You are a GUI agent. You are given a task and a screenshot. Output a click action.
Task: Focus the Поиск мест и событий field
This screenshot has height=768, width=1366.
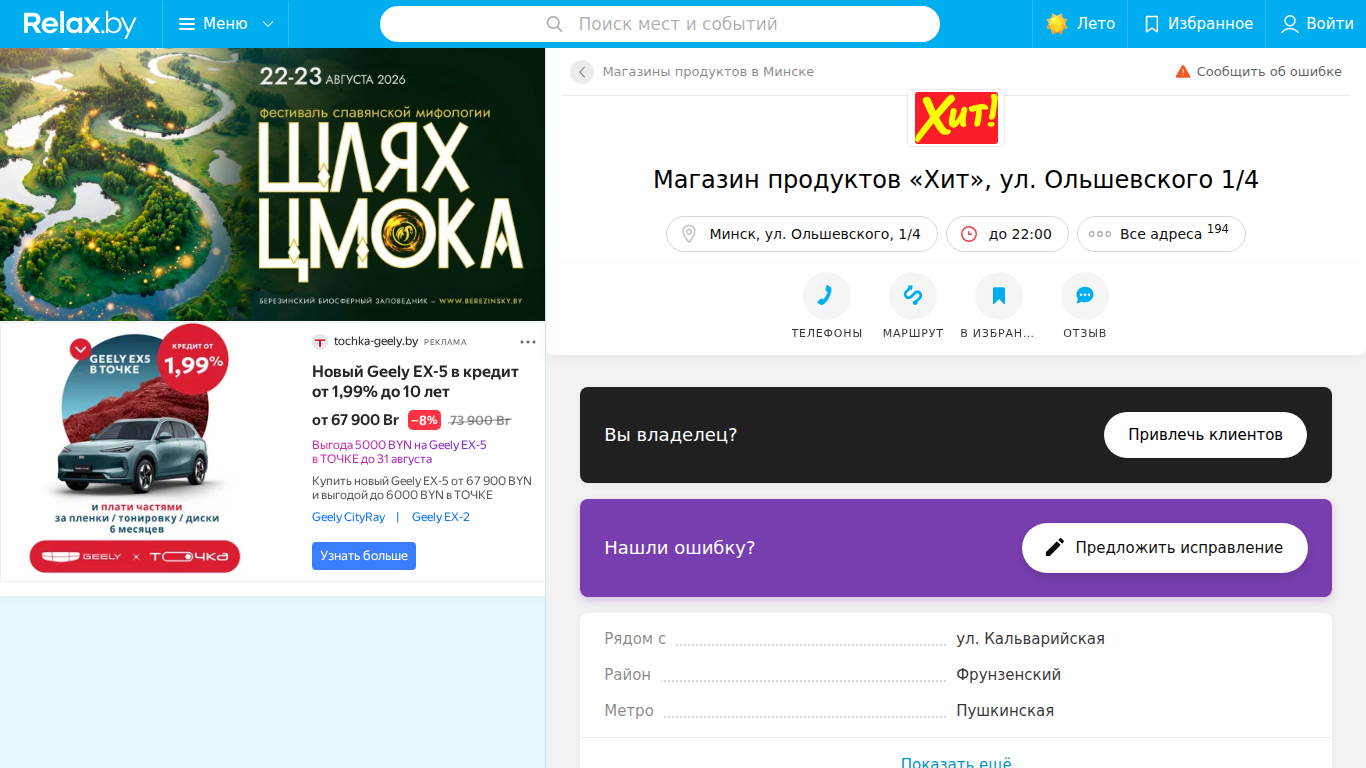(660, 24)
